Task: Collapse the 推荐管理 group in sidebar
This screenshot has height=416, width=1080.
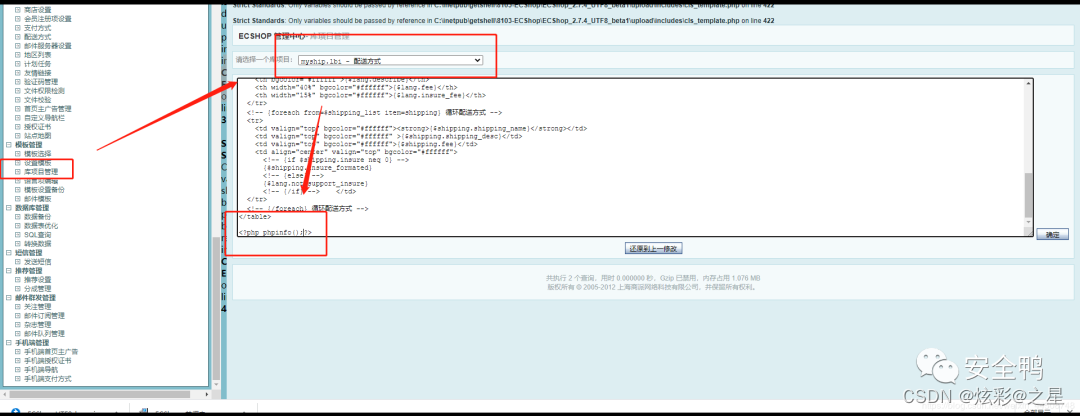Action: click(x=9, y=271)
